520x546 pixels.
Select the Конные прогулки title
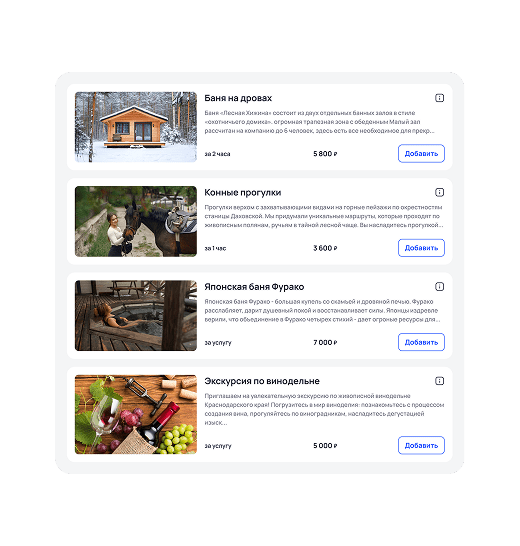click(x=243, y=193)
